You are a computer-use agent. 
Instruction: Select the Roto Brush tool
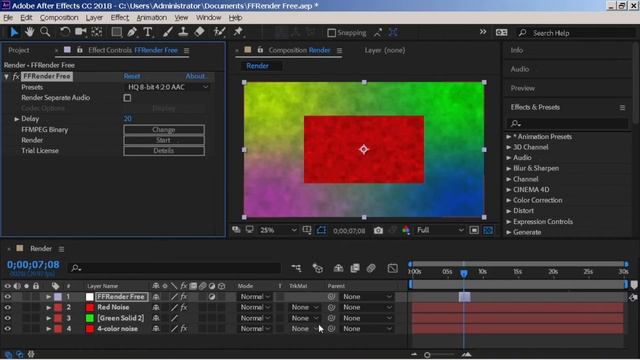point(220,32)
